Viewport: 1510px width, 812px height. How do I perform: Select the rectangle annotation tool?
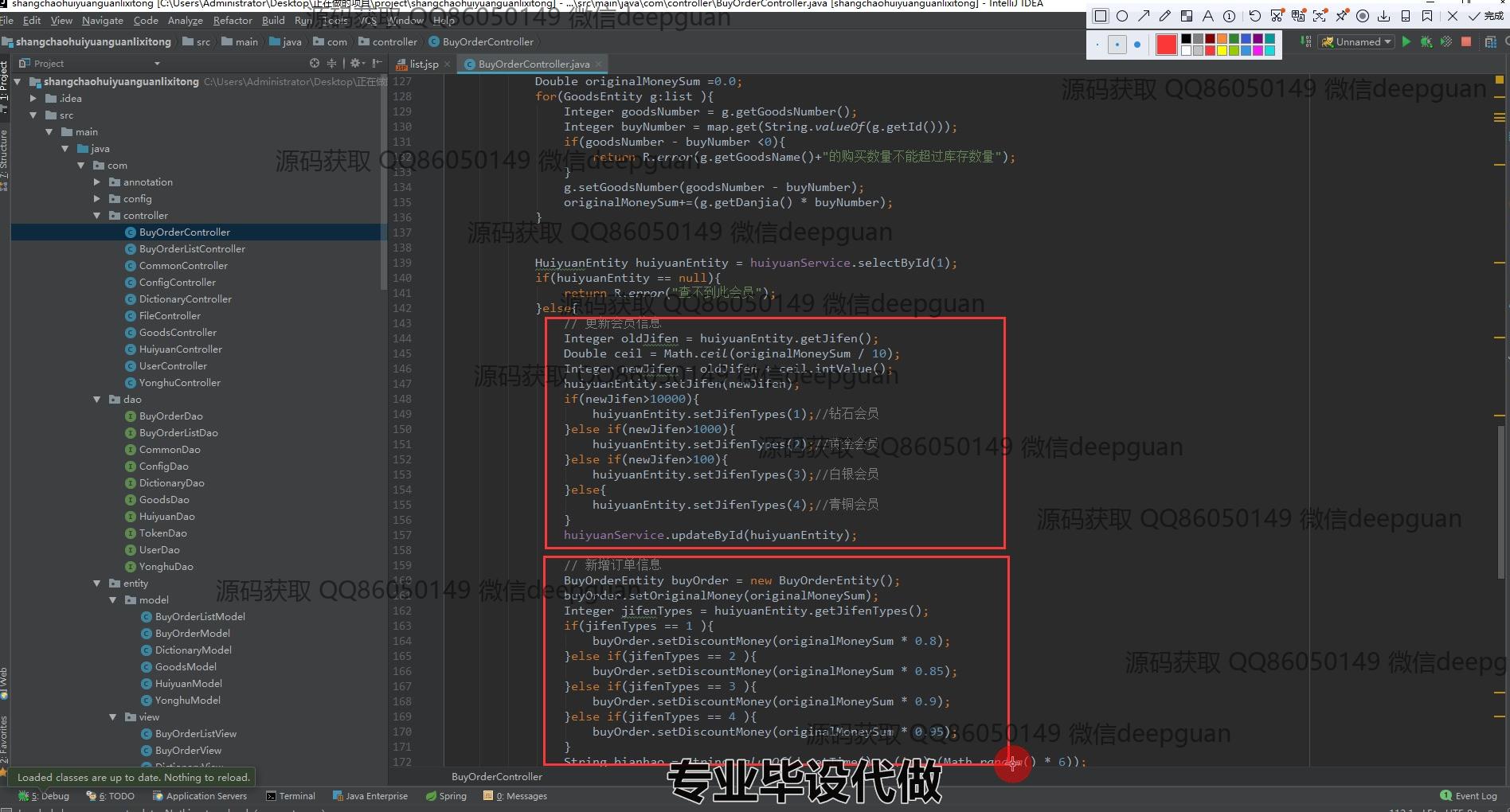coord(1101,16)
